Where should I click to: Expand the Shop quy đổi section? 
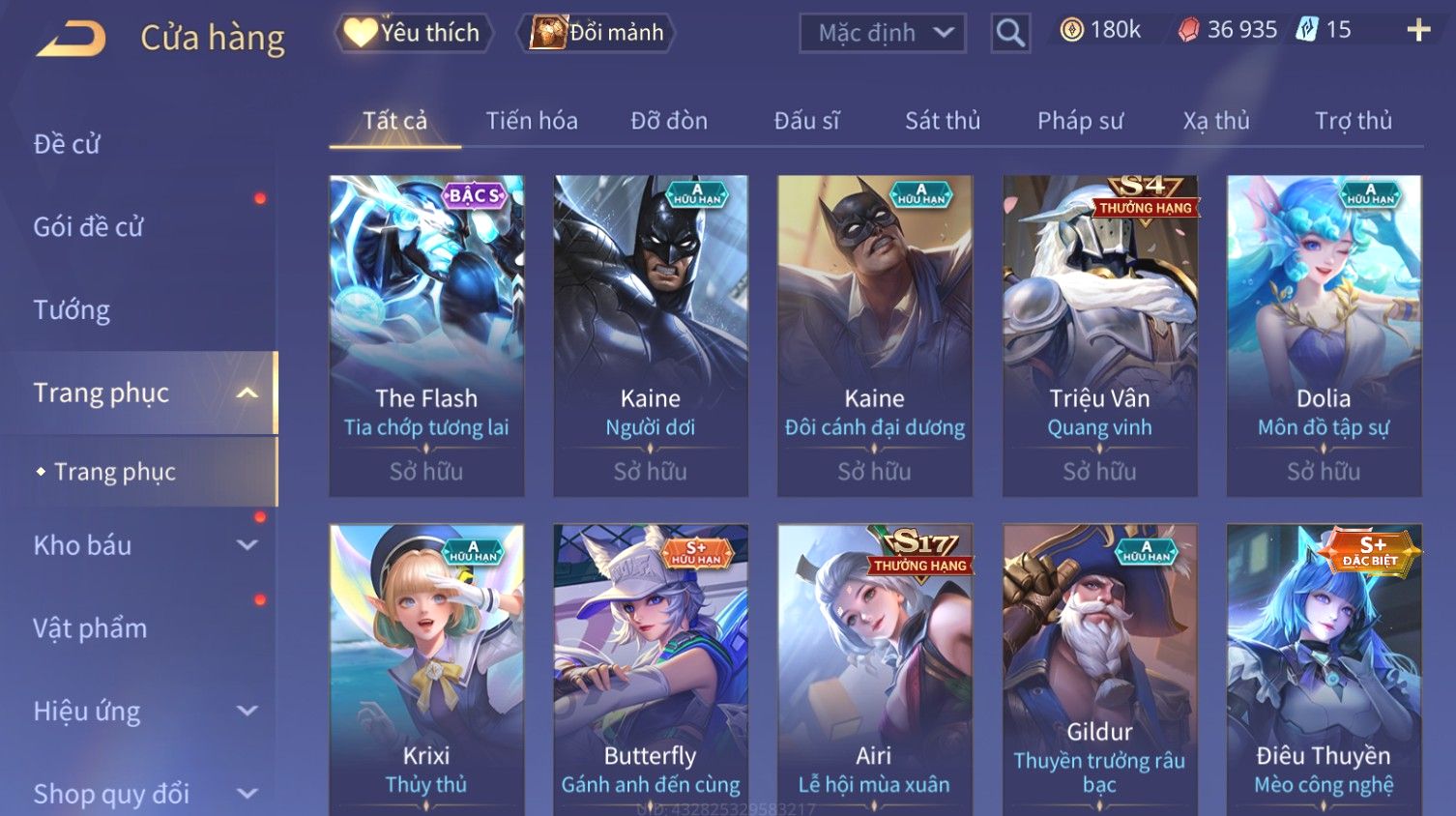point(248,794)
